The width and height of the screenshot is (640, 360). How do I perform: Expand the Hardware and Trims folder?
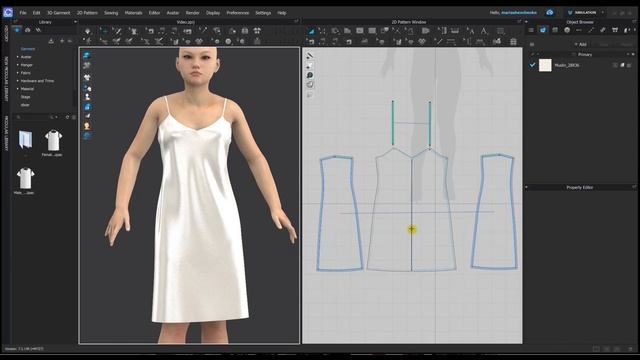[x=18, y=81]
